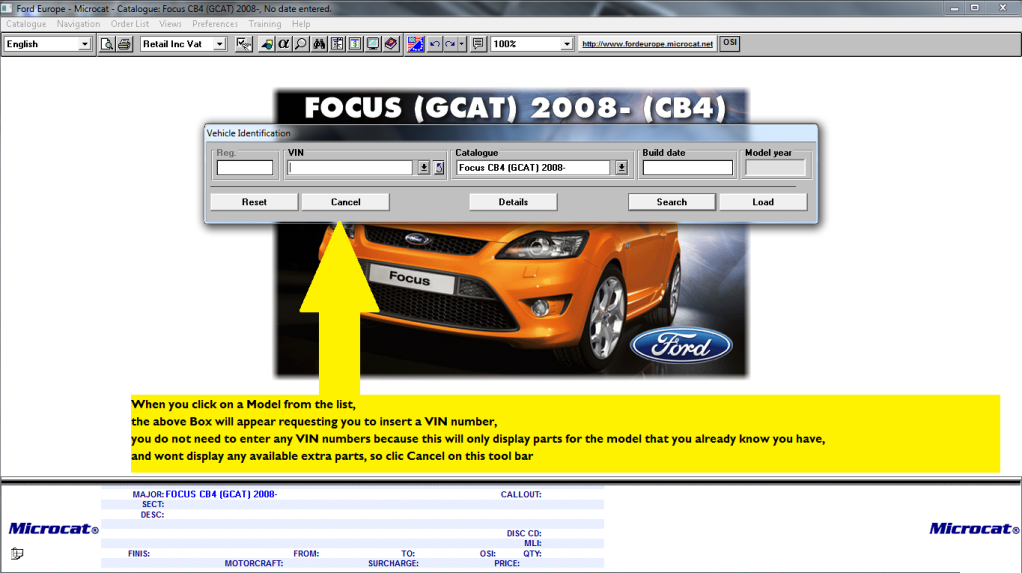Viewport: 1022px width, 573px height.
Task: Open the Views menu
Action: pos(170,23)
